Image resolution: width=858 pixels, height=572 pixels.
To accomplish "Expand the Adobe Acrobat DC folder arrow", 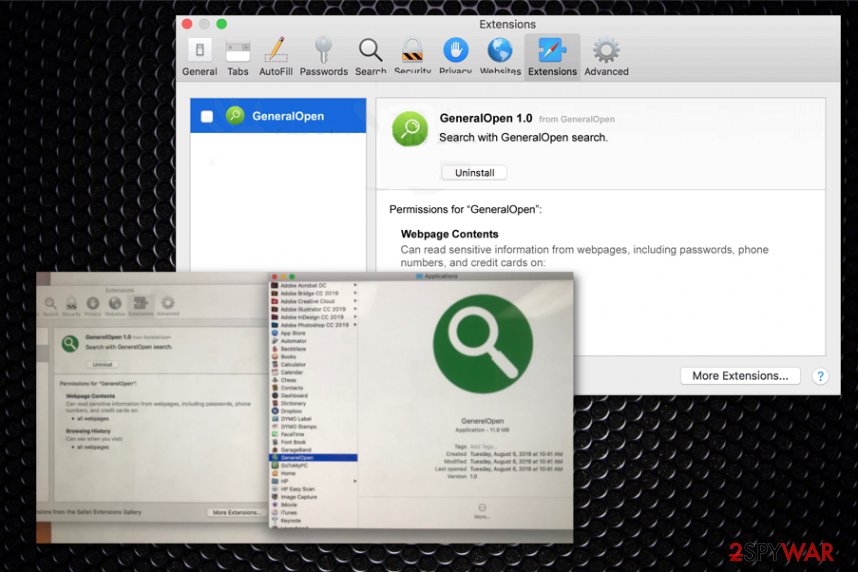I will point(355,285).
